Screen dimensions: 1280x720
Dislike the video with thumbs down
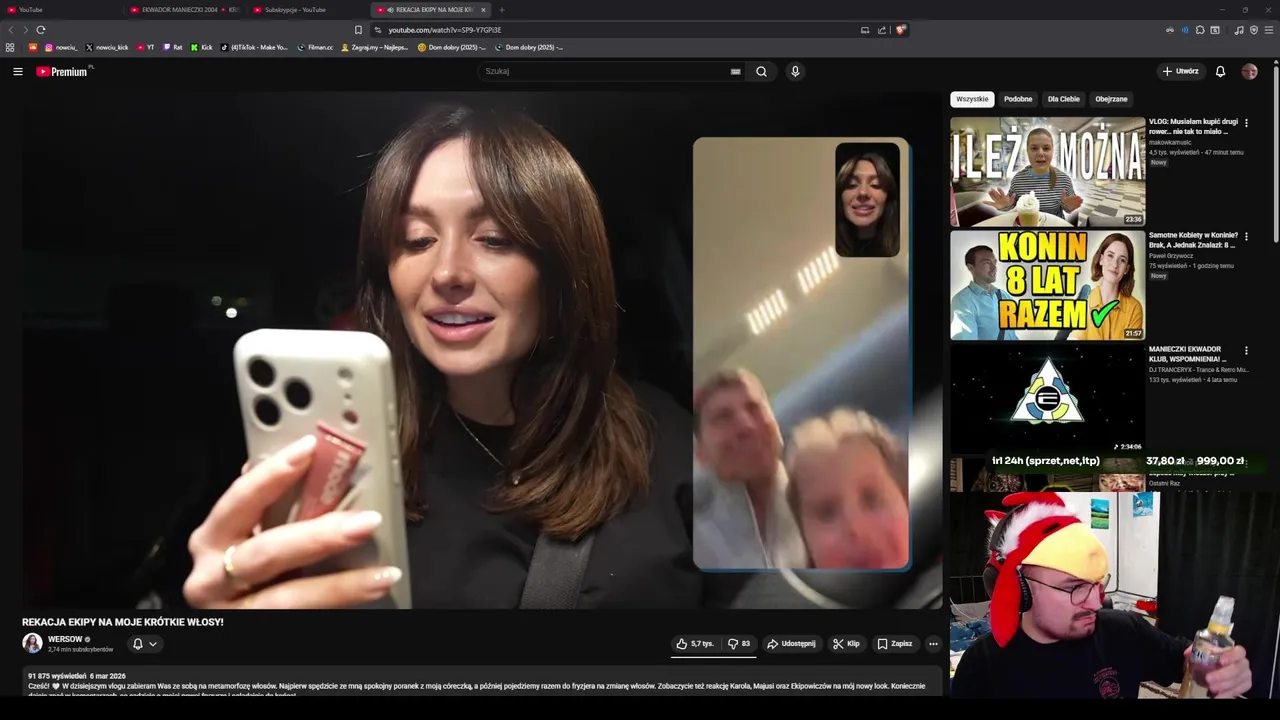pyautogui.click(x=739, y=644)
